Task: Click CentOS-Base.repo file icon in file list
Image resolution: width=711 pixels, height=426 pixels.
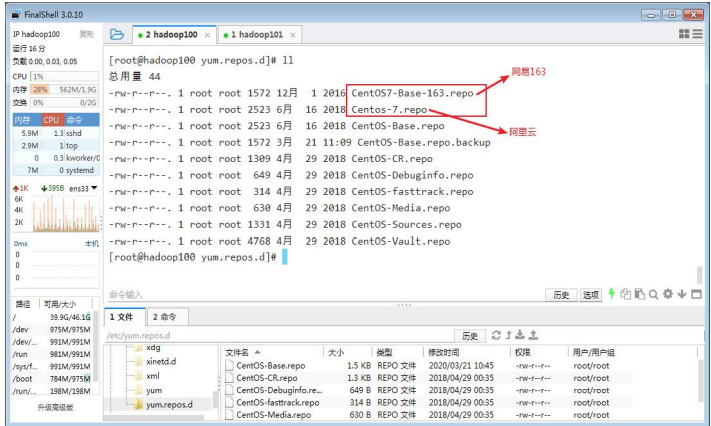Action: [x=229, y=365]
